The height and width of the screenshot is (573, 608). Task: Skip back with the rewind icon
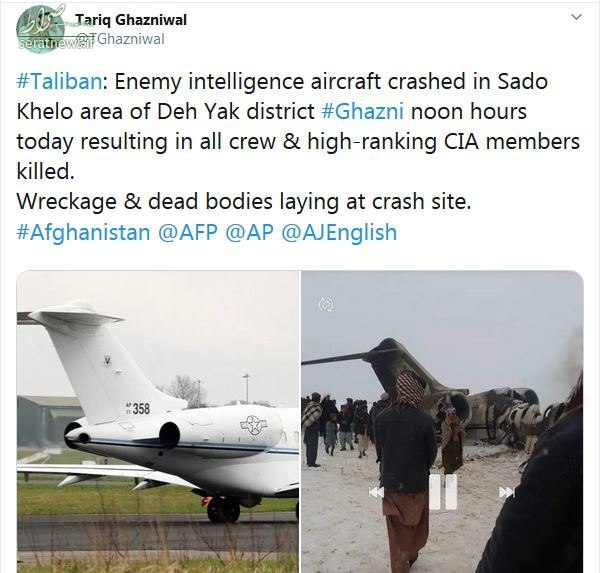(x=376, y=492)
